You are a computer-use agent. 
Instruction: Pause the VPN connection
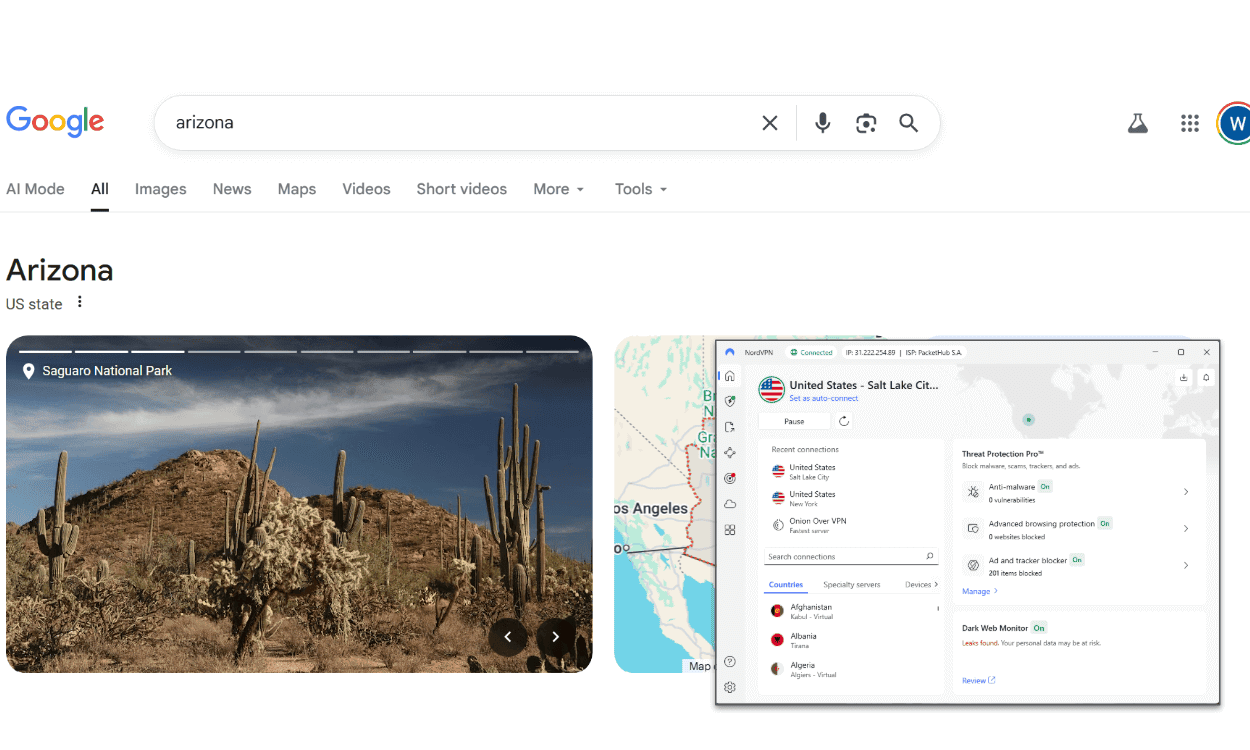(x=794, y=422)
